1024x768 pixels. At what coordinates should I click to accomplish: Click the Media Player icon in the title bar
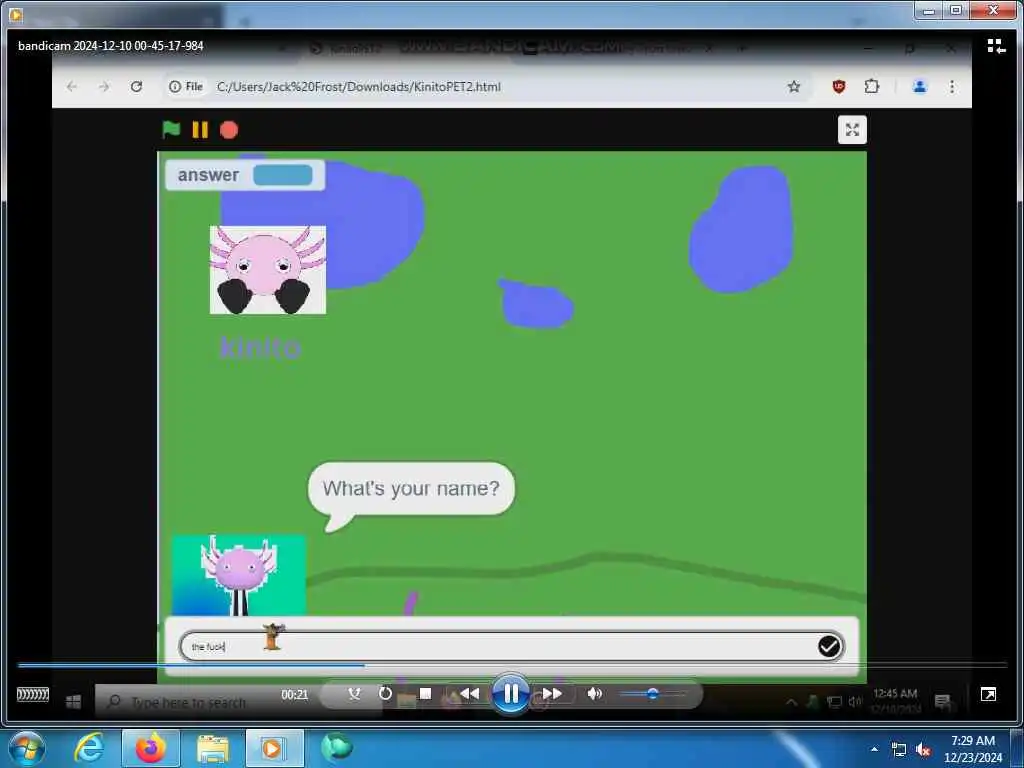coord(16,13)
